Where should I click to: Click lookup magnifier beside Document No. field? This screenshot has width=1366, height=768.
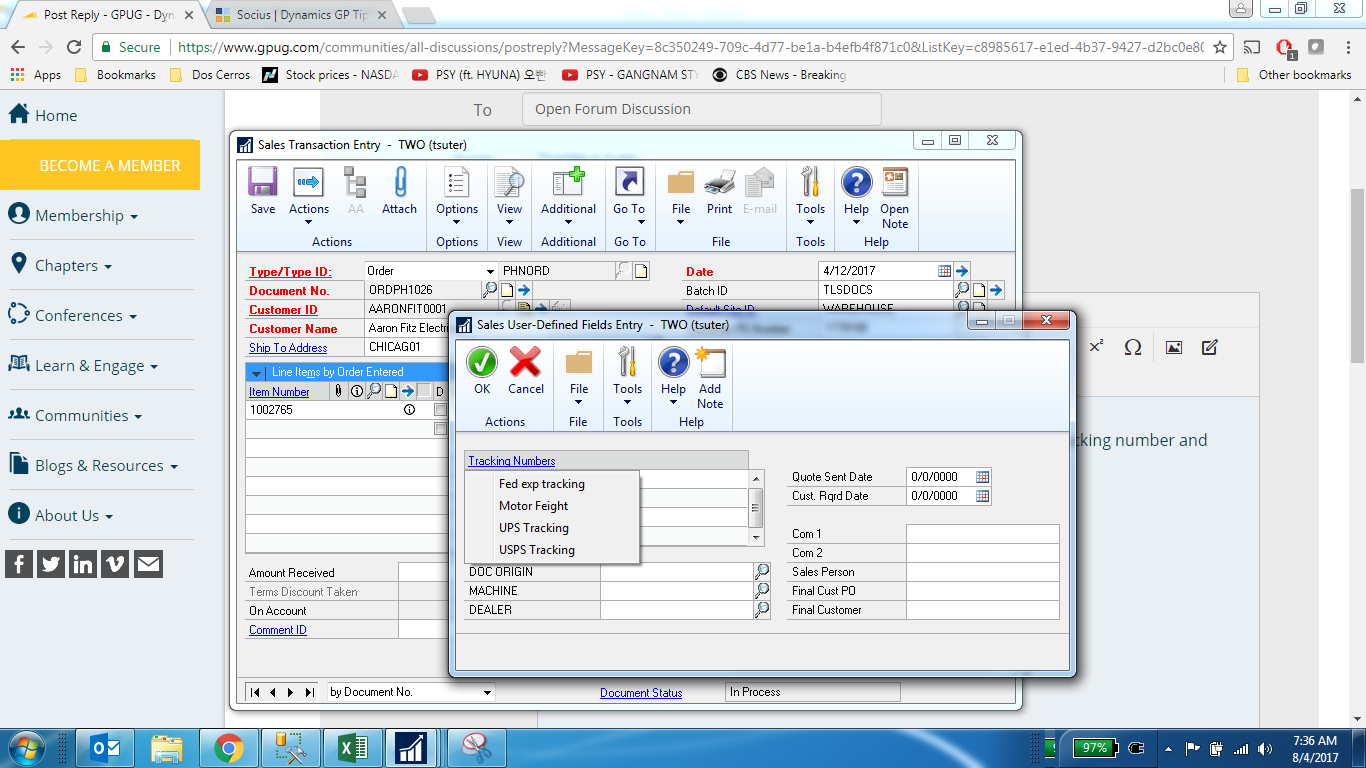[x=490, y=290]
